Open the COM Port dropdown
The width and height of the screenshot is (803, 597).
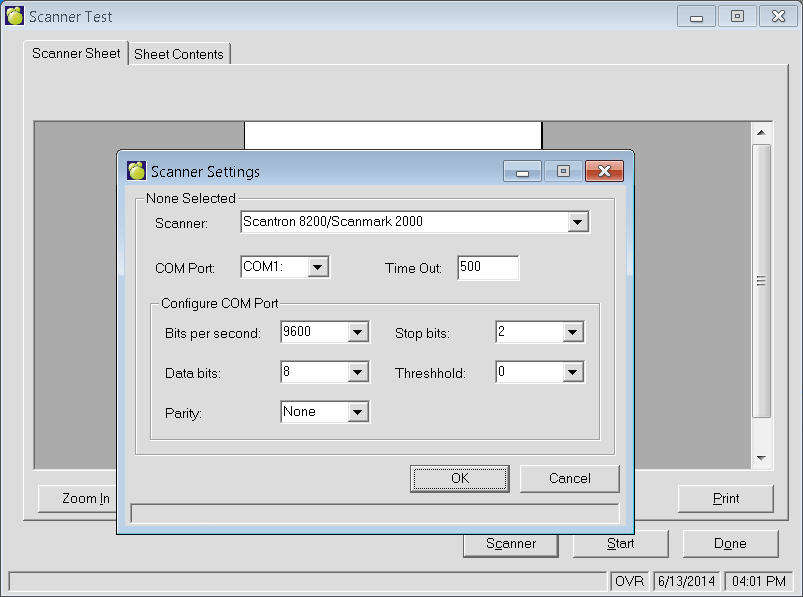click(317, 267)
